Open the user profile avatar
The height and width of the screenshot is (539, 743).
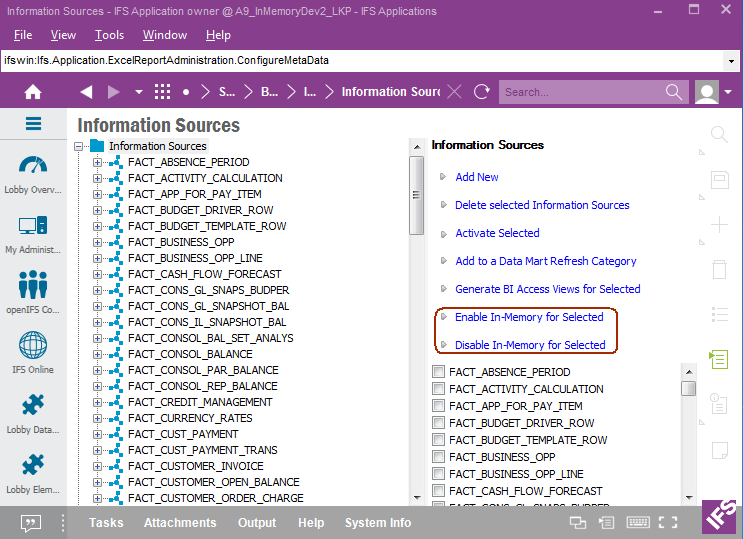coord(707,92)
